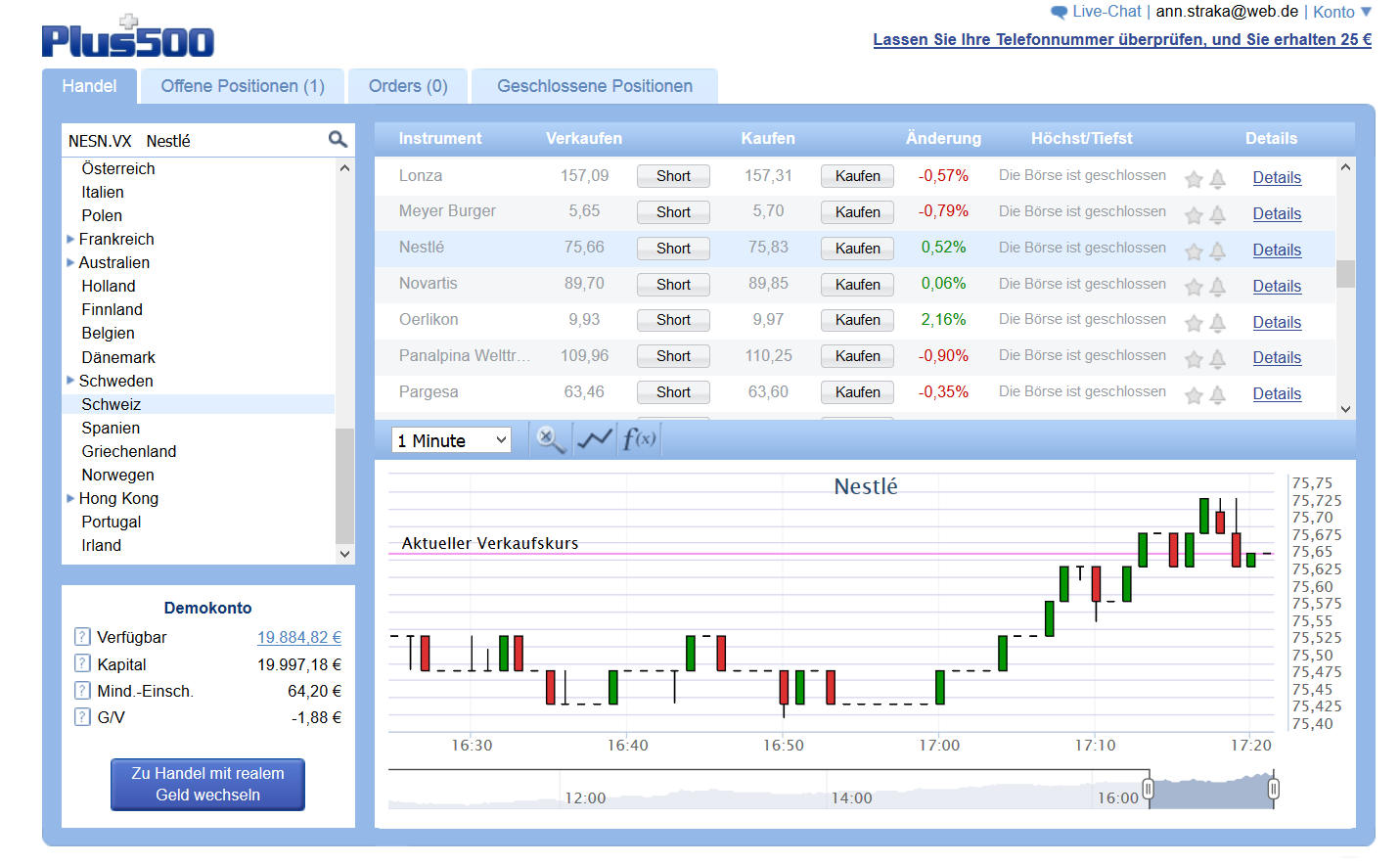Set price alert bell for Nestlé

pos(1218,251)
